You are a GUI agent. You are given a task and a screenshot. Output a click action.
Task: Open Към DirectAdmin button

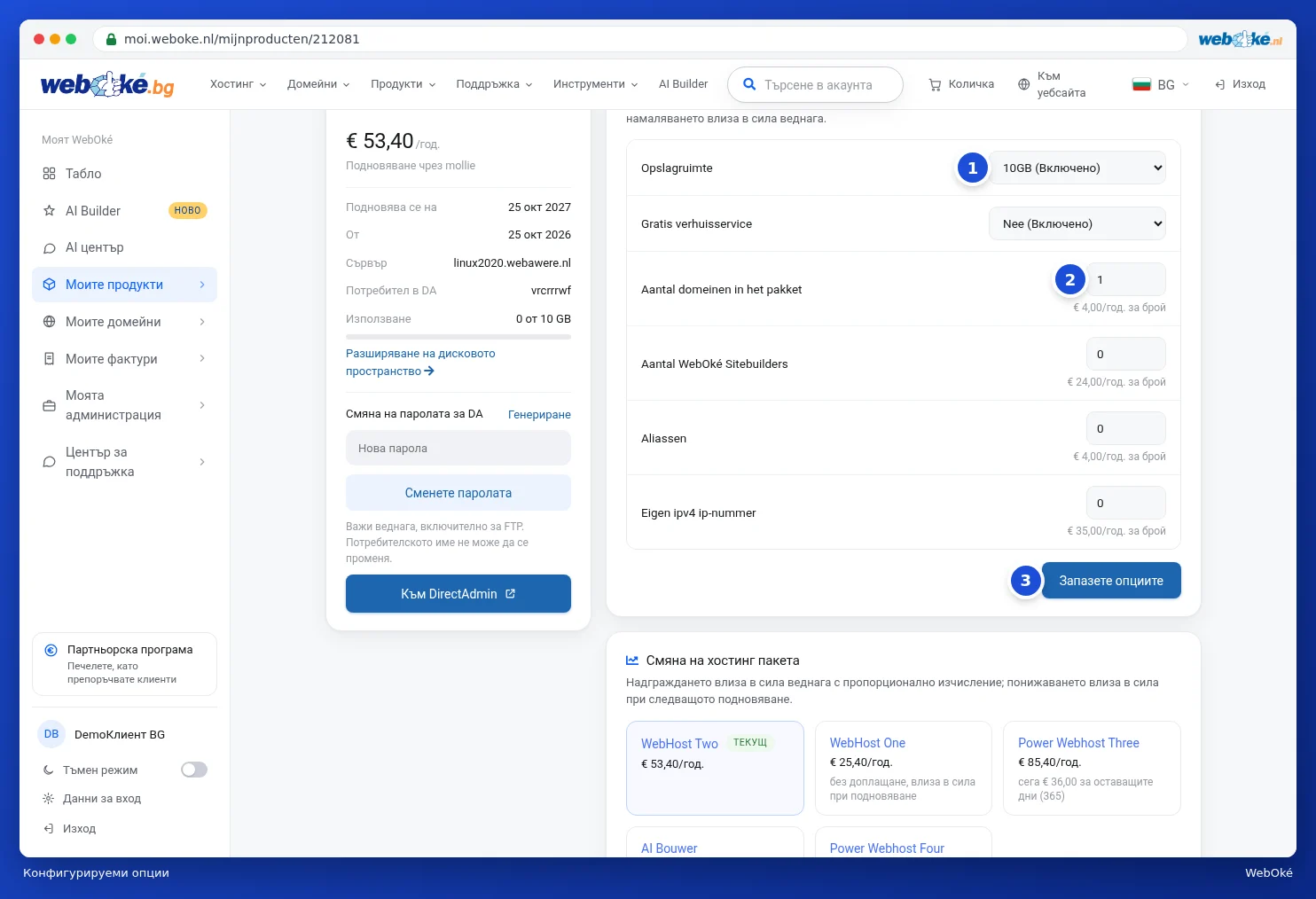458,594
